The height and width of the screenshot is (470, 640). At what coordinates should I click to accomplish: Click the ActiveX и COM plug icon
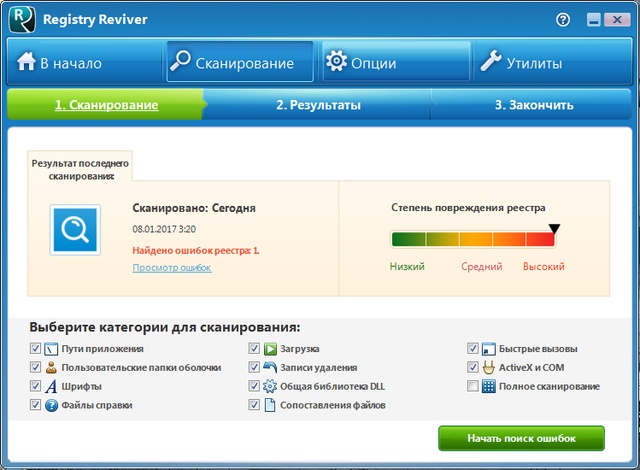(x=489, y=367)
